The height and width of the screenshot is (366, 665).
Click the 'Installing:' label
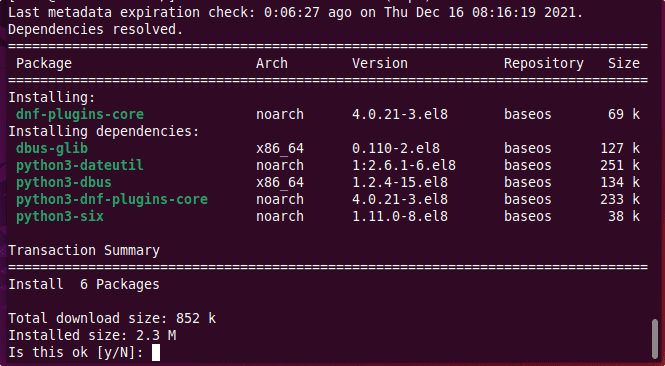point(52,98)
